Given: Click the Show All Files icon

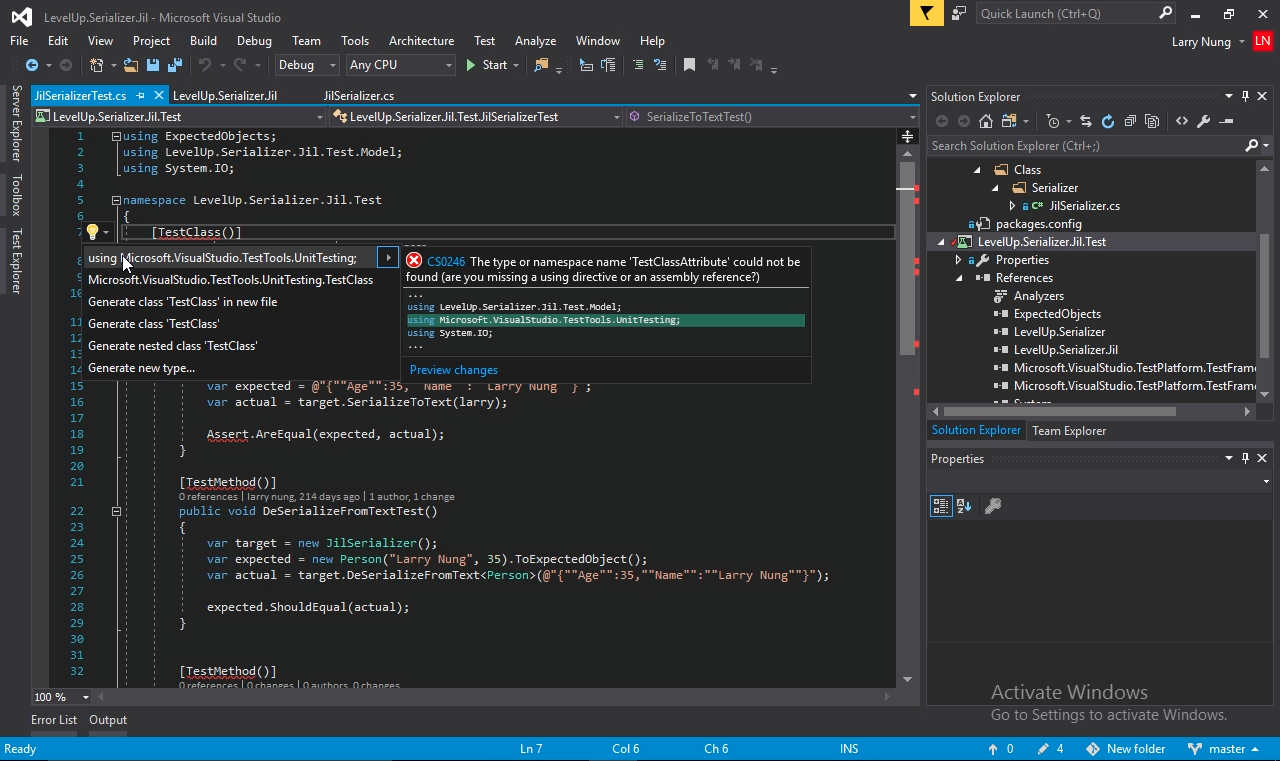Looking at the screenshot, I should click(1152, 121).
